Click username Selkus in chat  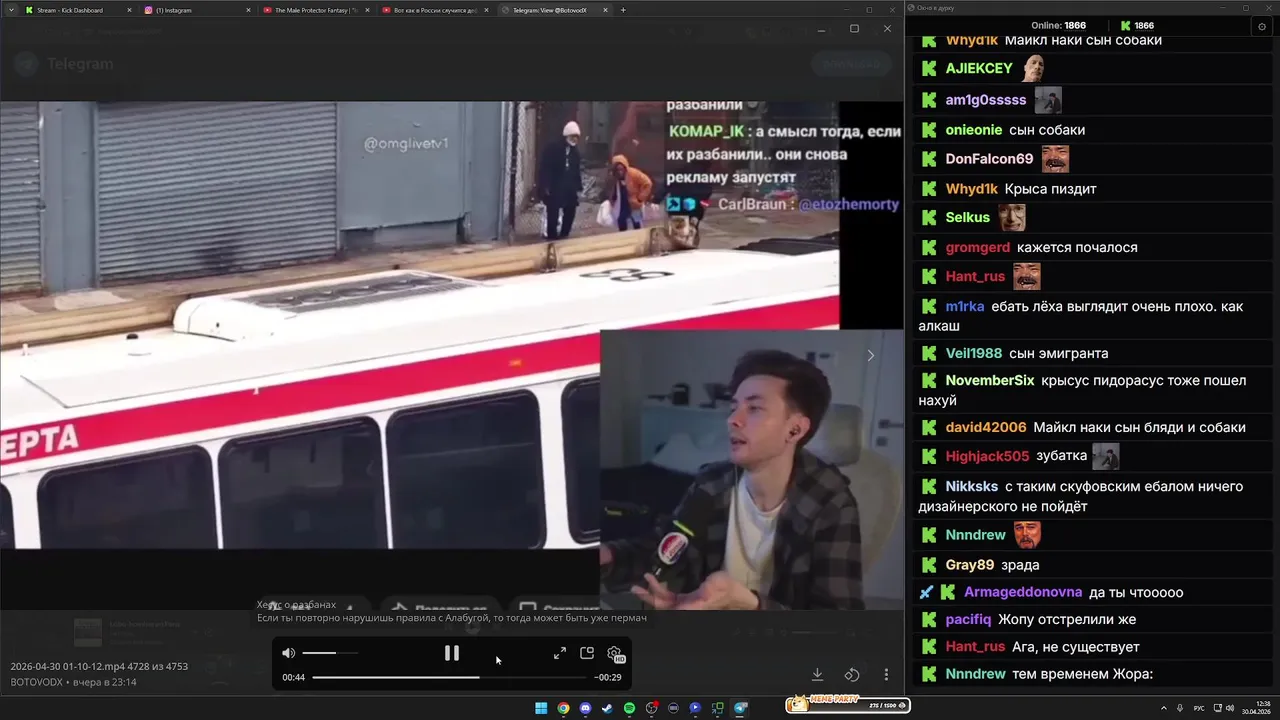(968, 217)
